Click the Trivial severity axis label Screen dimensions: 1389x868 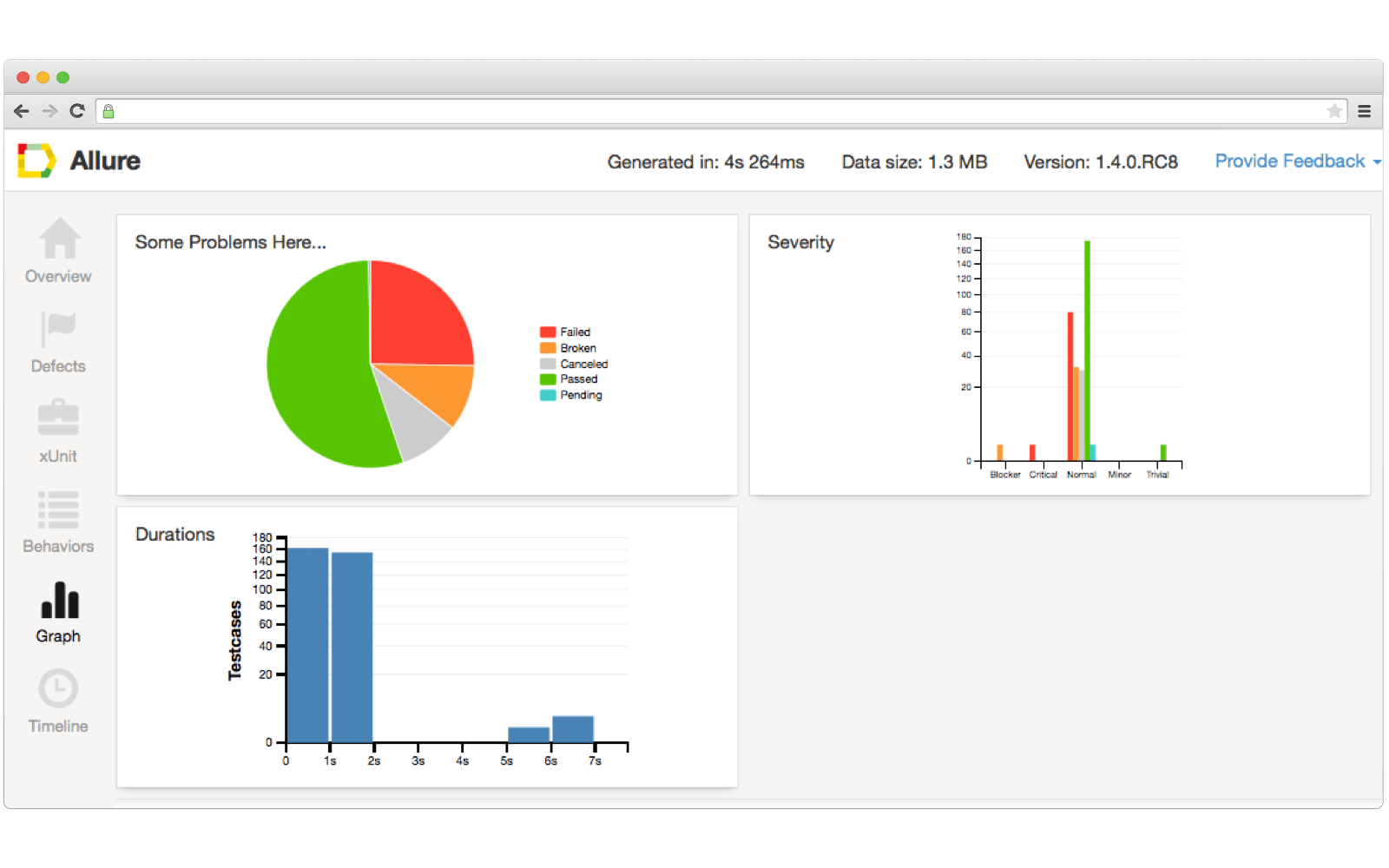1158,475
